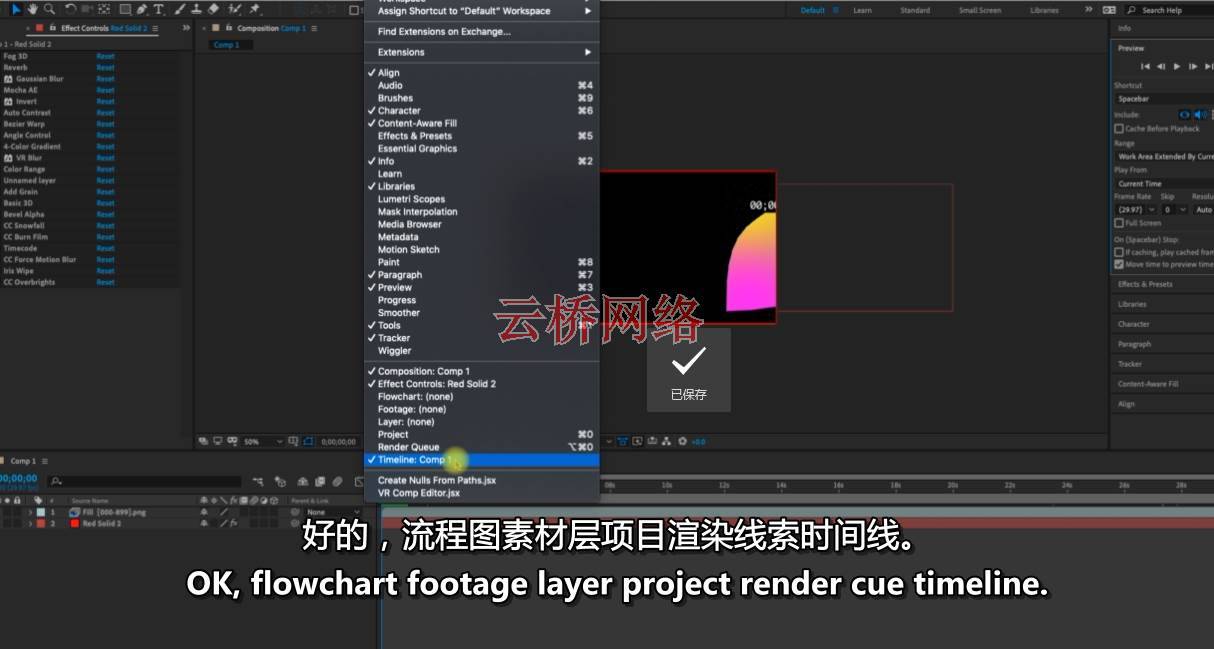1214x649 pixels.
Task: Click Reset next to Gaussian Blur
Action: coord(105,79)
